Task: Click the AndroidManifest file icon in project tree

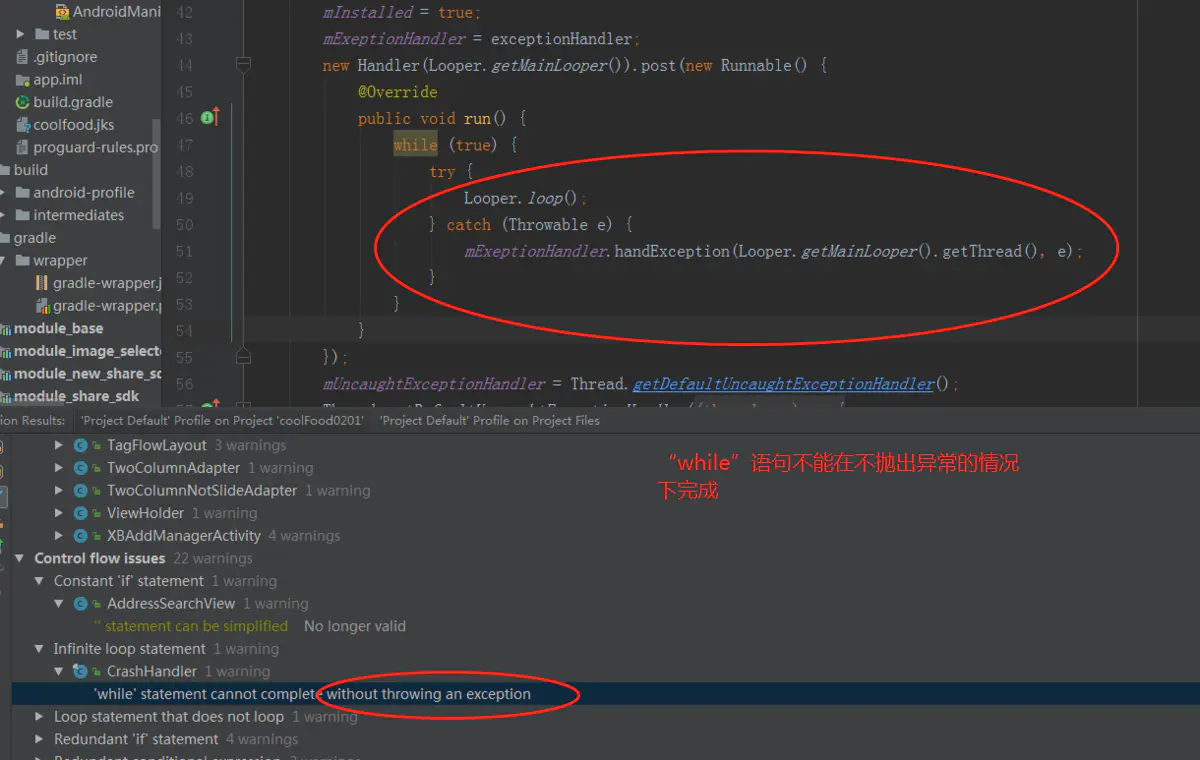Action: [62, 12]
